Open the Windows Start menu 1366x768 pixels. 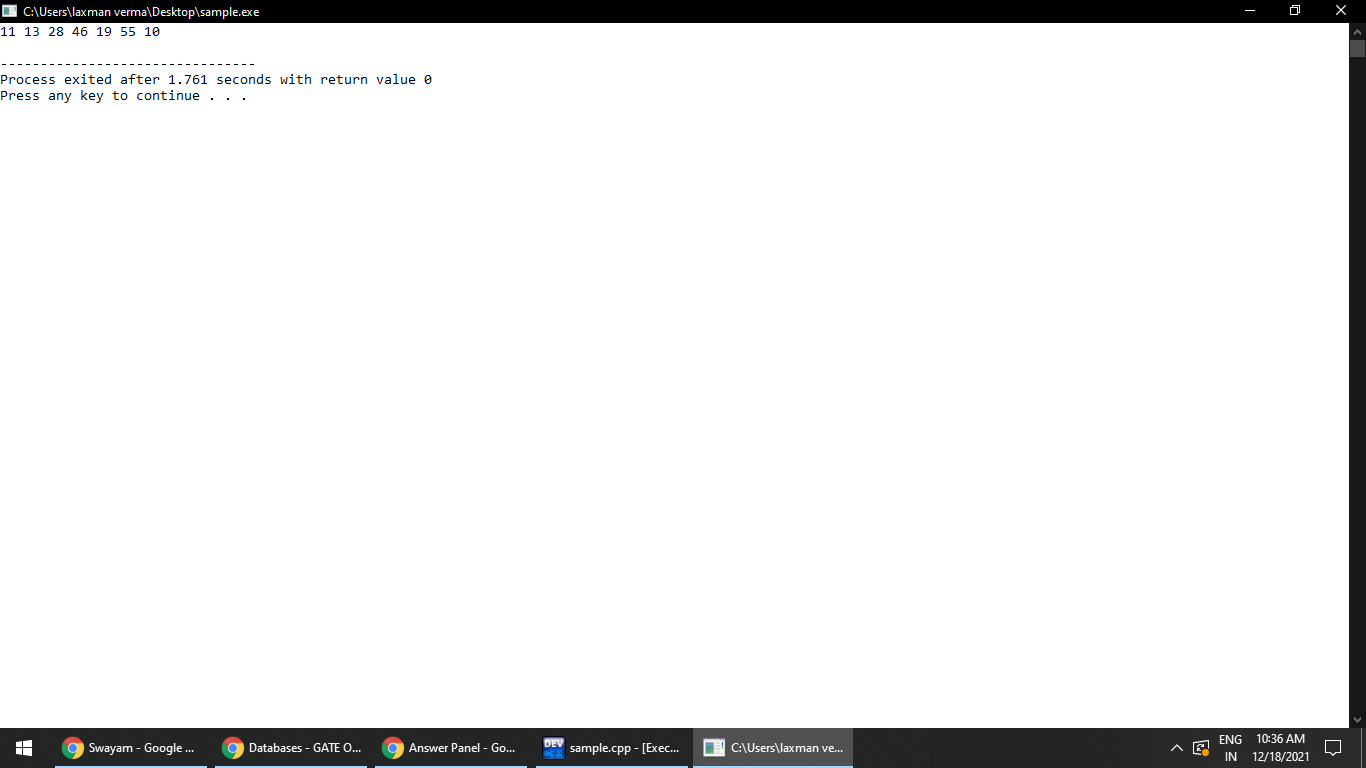[x=24, y=748]
